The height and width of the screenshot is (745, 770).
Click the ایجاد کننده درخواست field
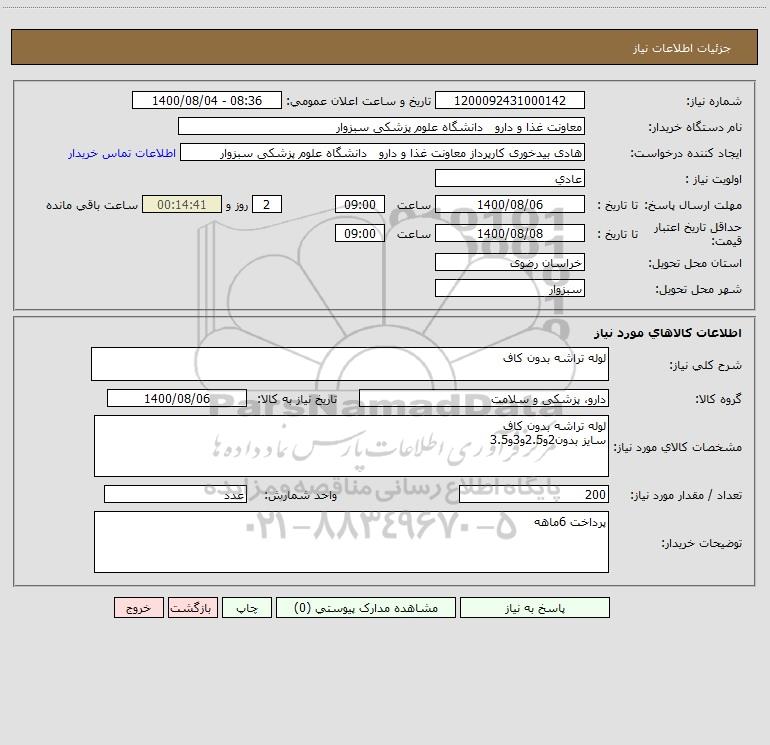(x=383, y=152)
